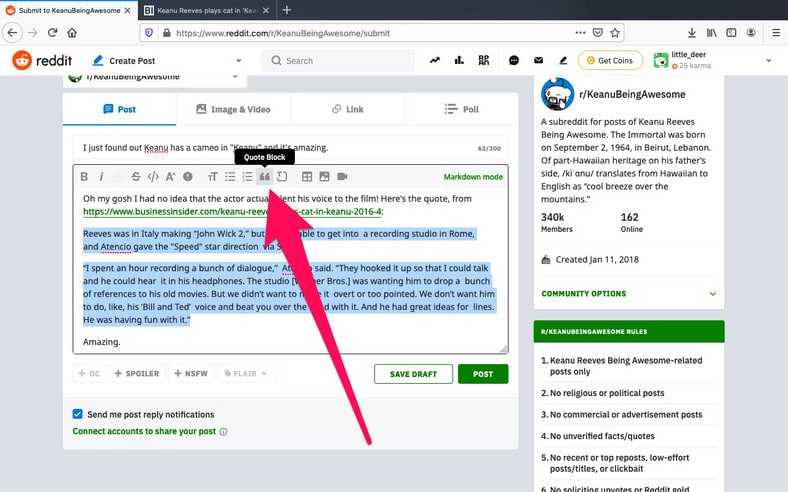
Task: Add an image to post body
Action: tap(325, 176)
